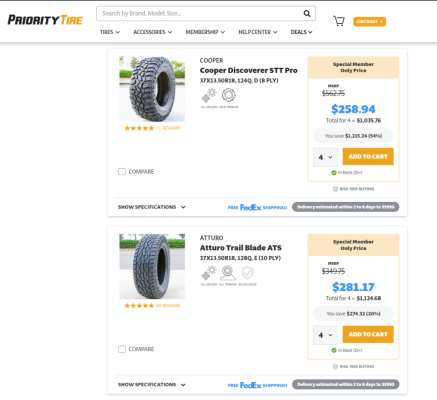The width and height of the screenshot is (437, 400).
Task: Focus the brand, model, size search field
Action: (x=200, y=13)
